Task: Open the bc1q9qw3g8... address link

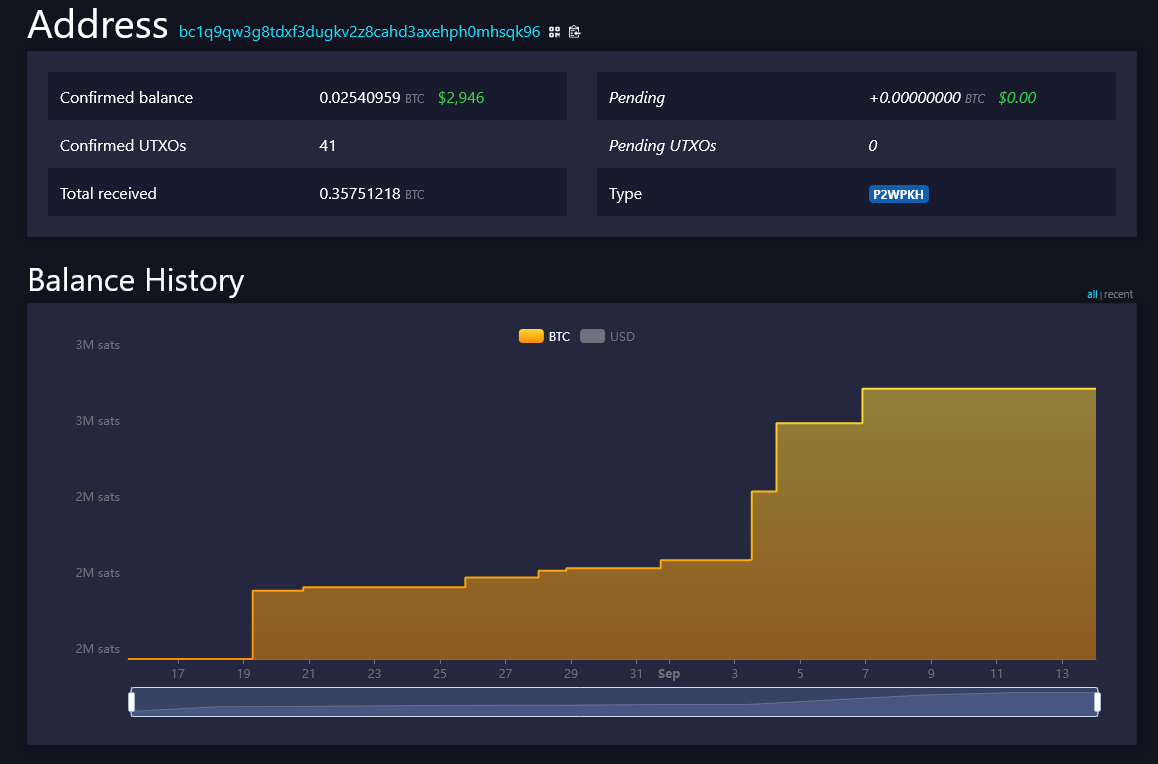Action: tap(359, 32)
